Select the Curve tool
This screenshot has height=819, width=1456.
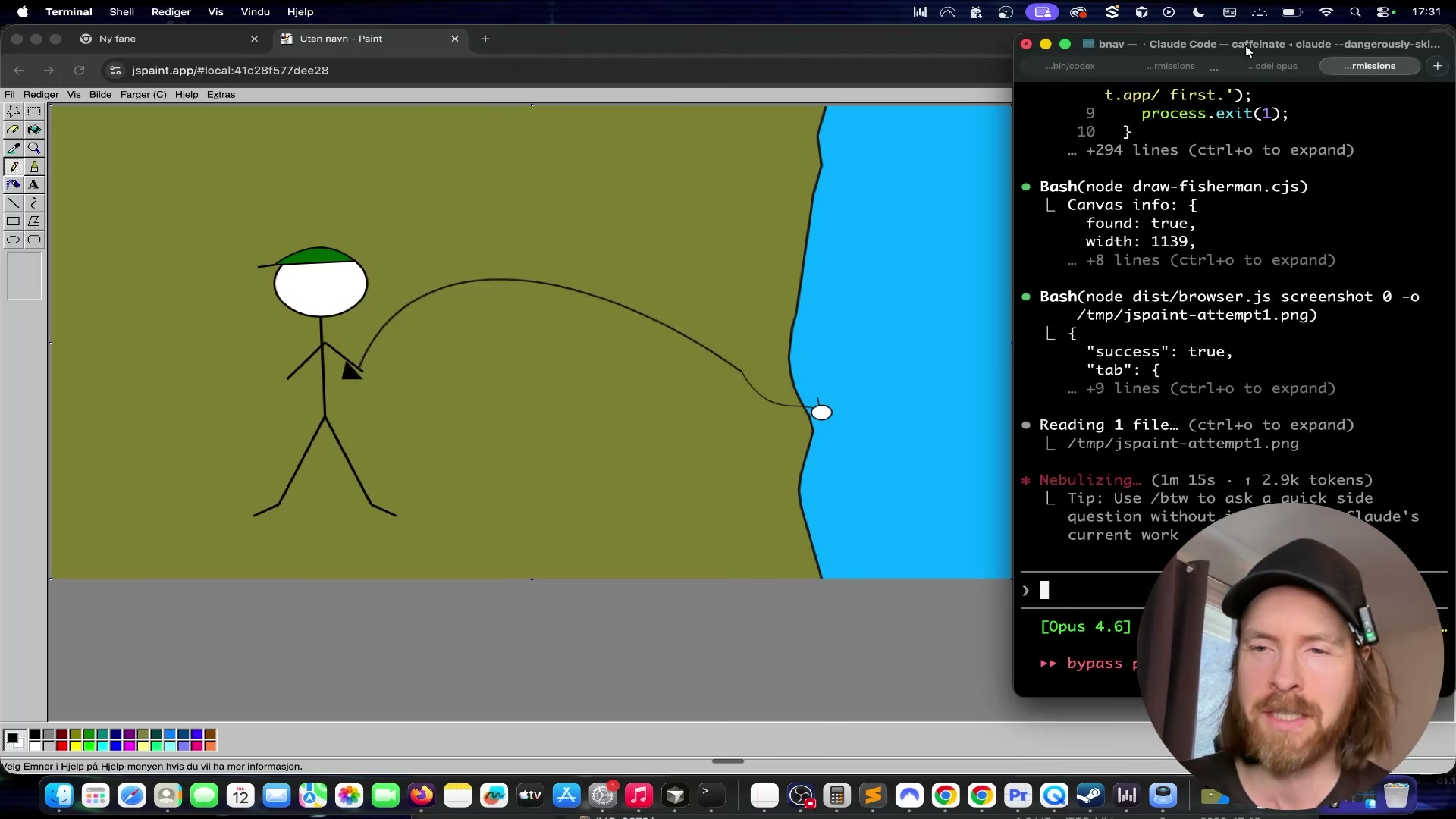pos(35,202)
